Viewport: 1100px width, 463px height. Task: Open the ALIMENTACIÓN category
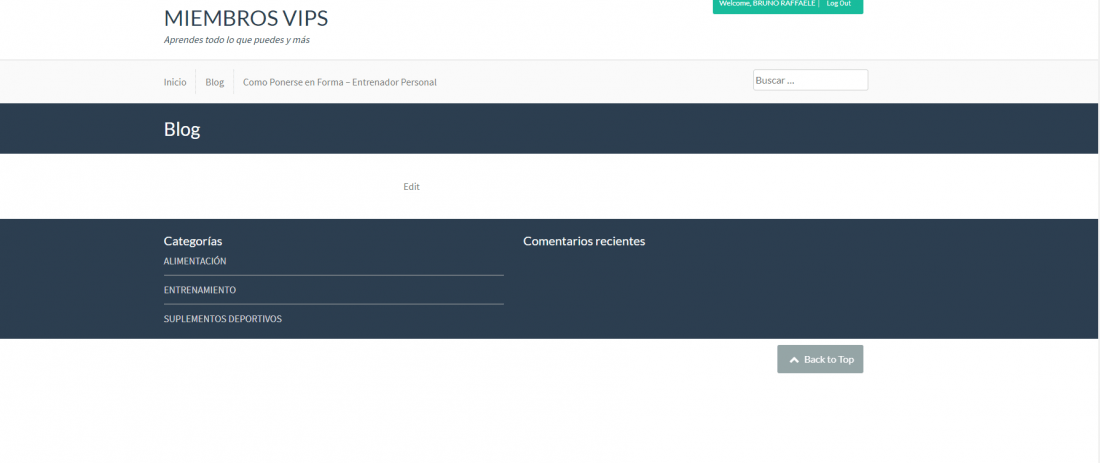(x=195, y=261)
